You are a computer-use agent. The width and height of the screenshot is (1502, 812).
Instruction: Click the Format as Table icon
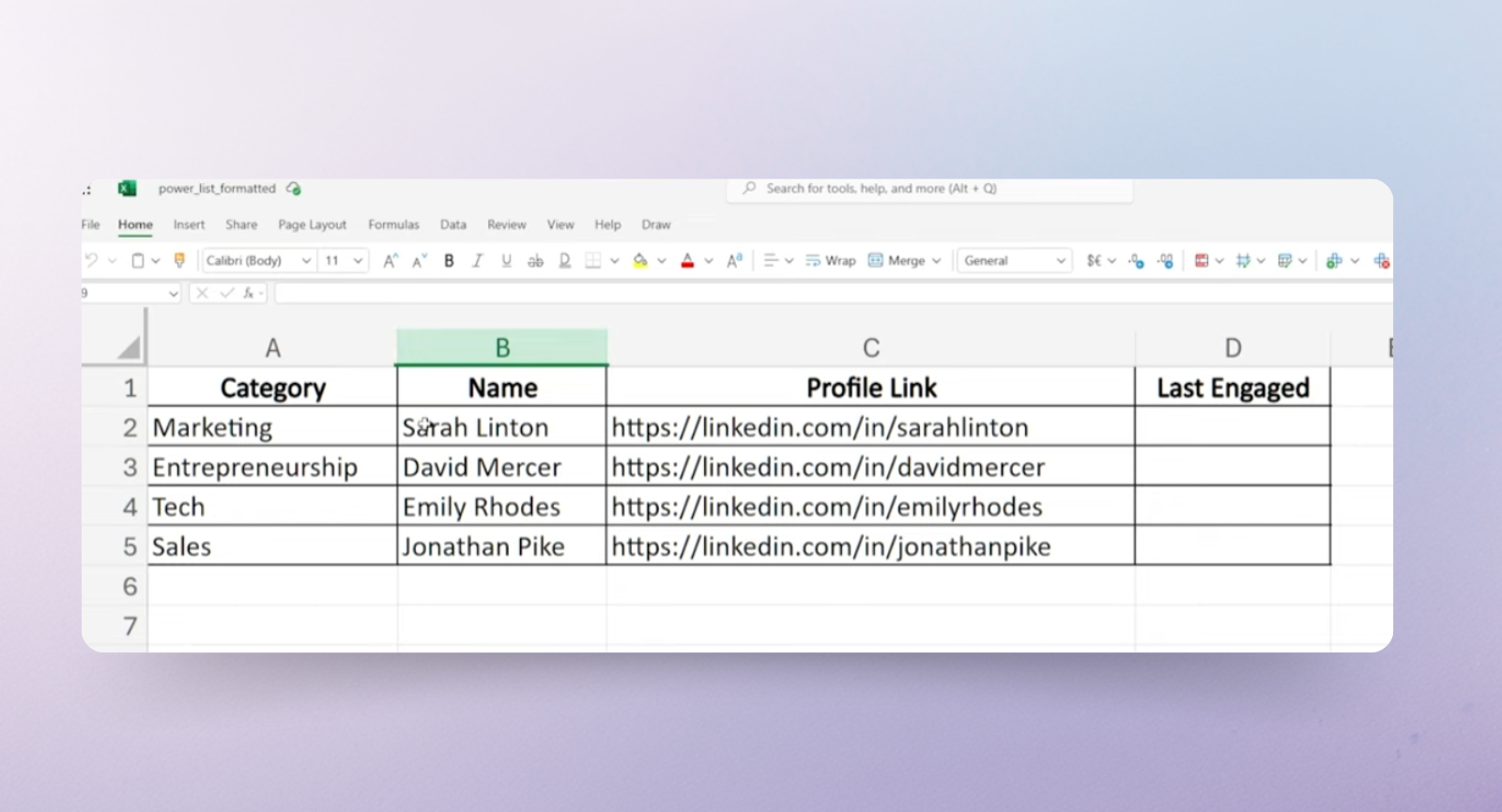pyautogui.click(x=1243, y=260)
